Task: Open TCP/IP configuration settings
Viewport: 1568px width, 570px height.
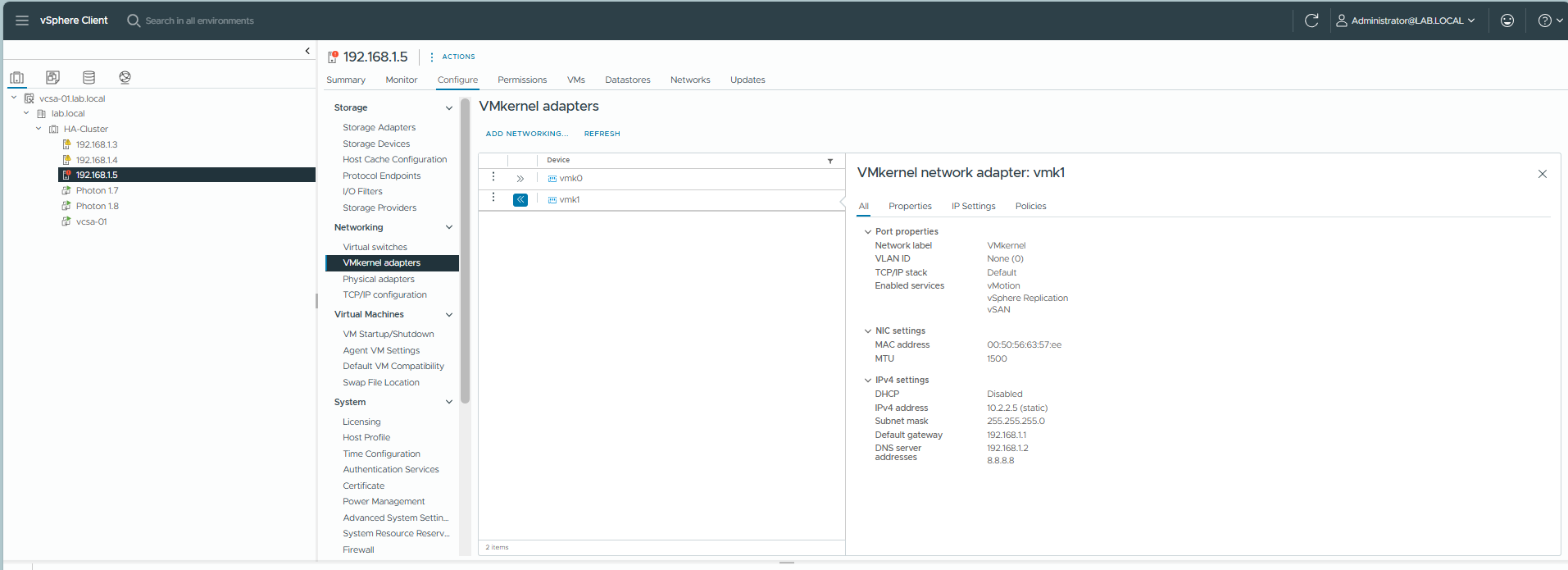Action: [x=384, y=294]
